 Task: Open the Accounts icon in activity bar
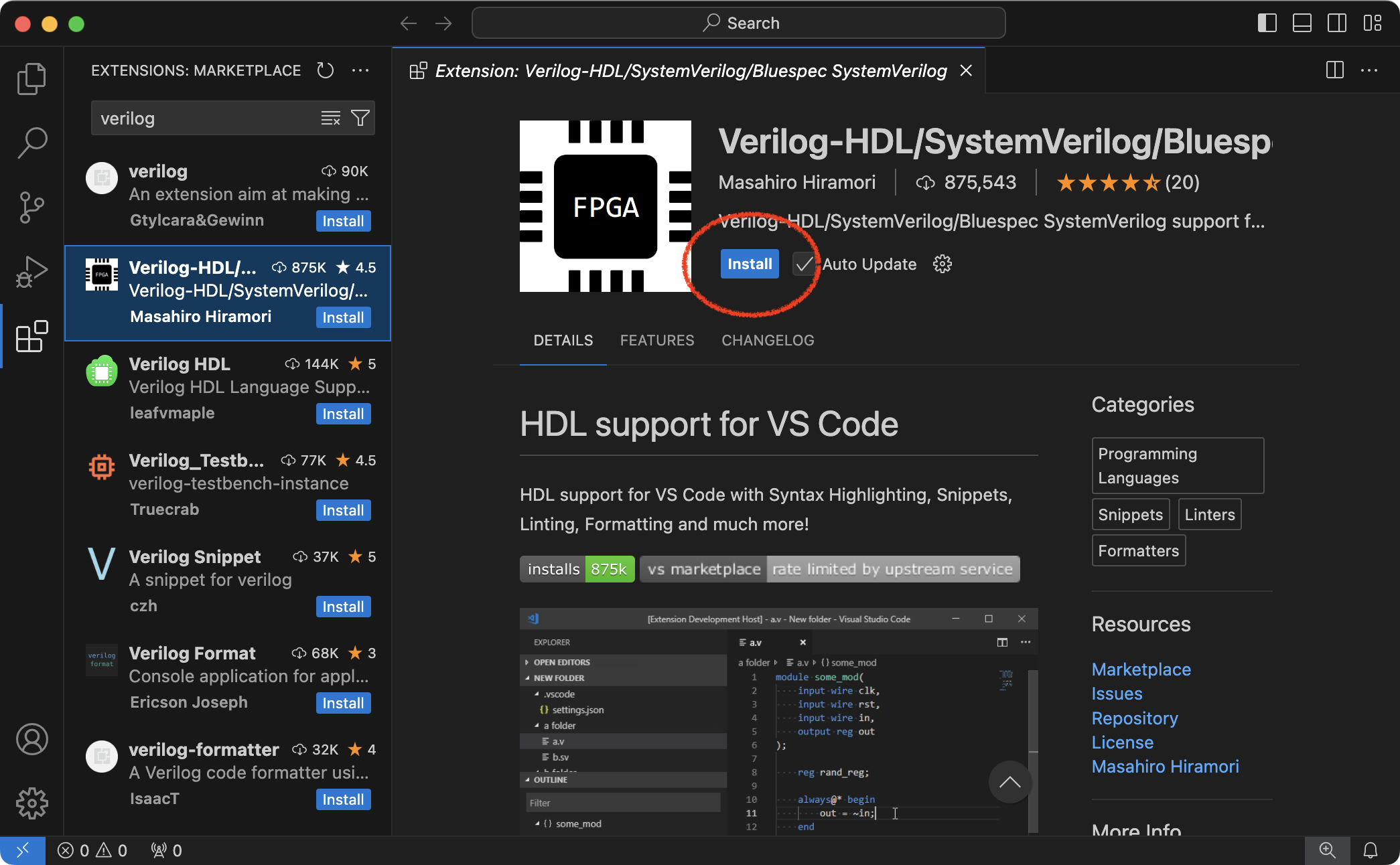31,739
